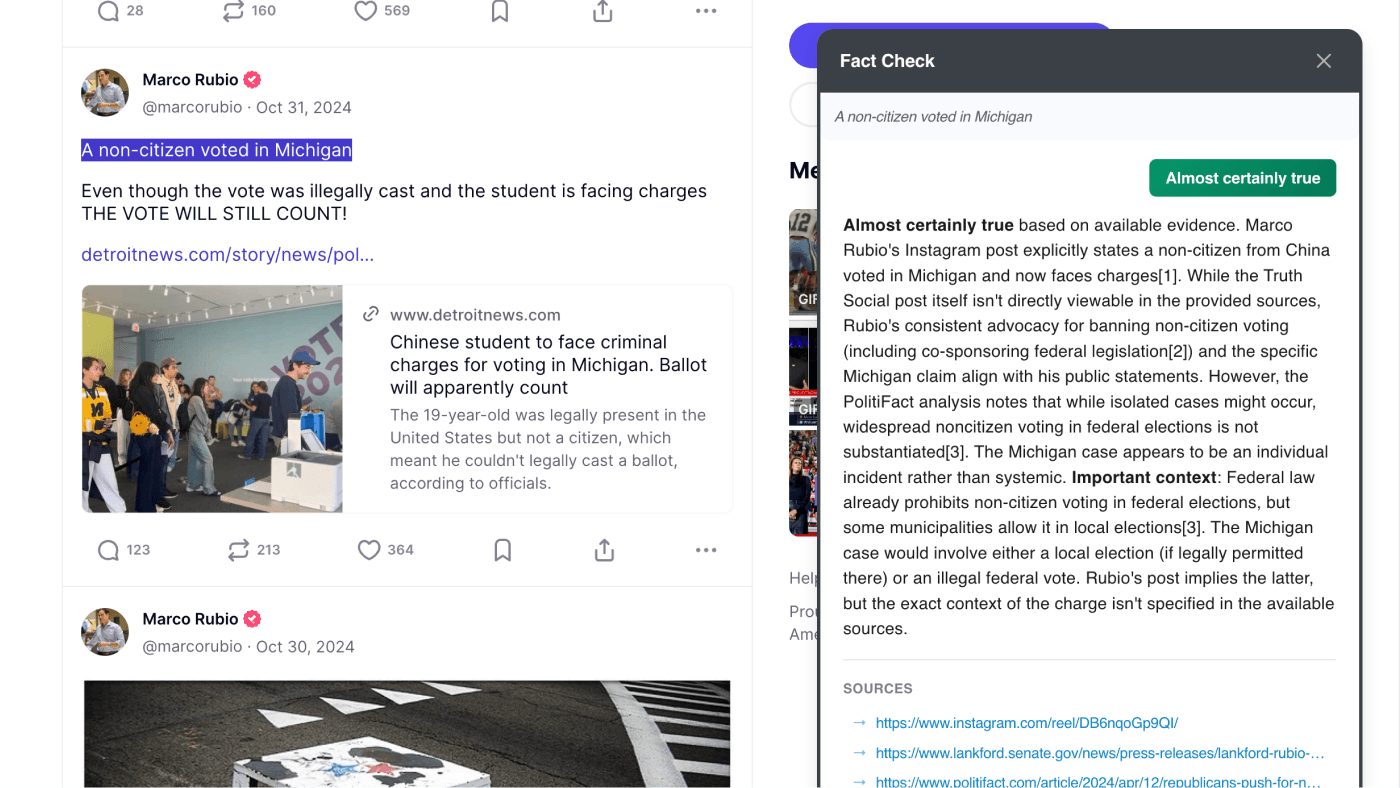The image size is (1400, 788).
Task: Open Marco Rubio's name on Oct 30 post
Action: click(x=190, y=619)
